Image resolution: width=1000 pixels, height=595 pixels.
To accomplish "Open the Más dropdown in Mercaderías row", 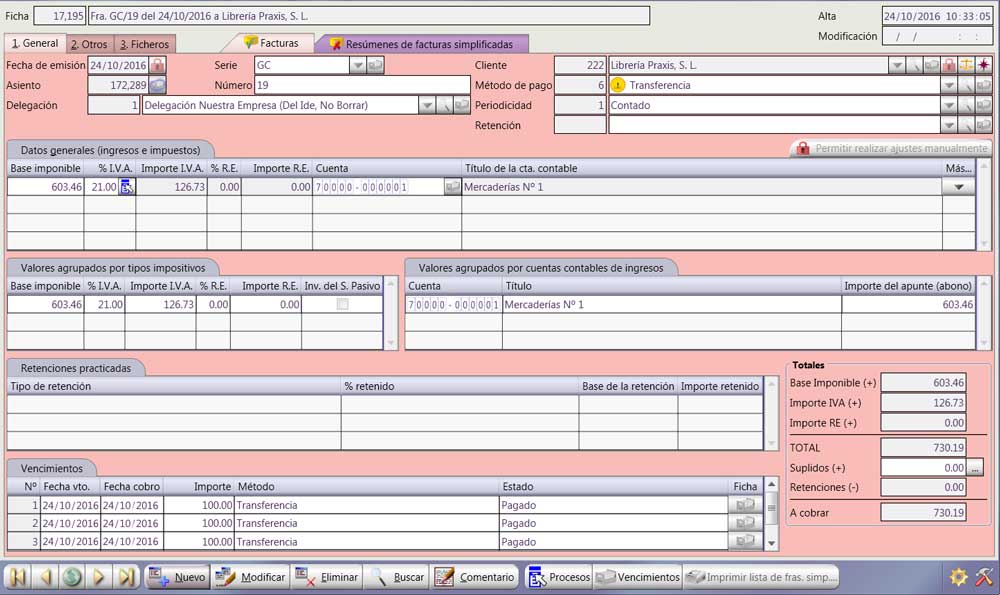I will tap(958, 187).
